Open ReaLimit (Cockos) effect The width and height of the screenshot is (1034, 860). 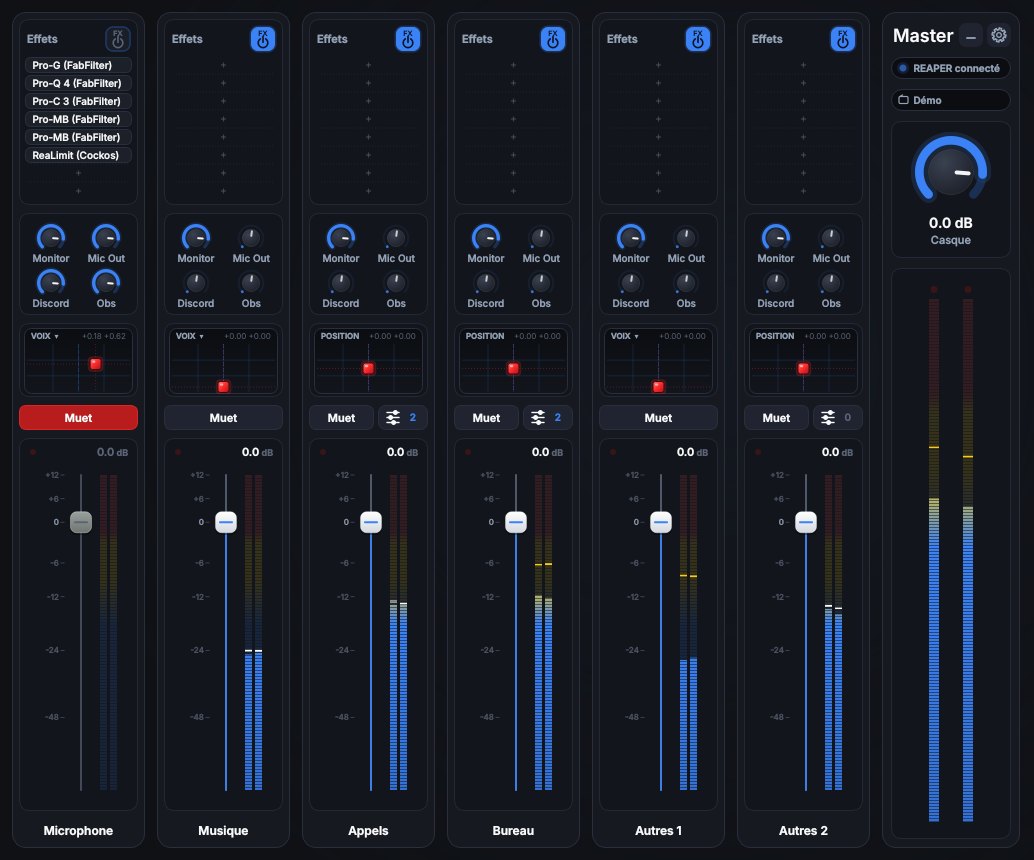point(78,155)
